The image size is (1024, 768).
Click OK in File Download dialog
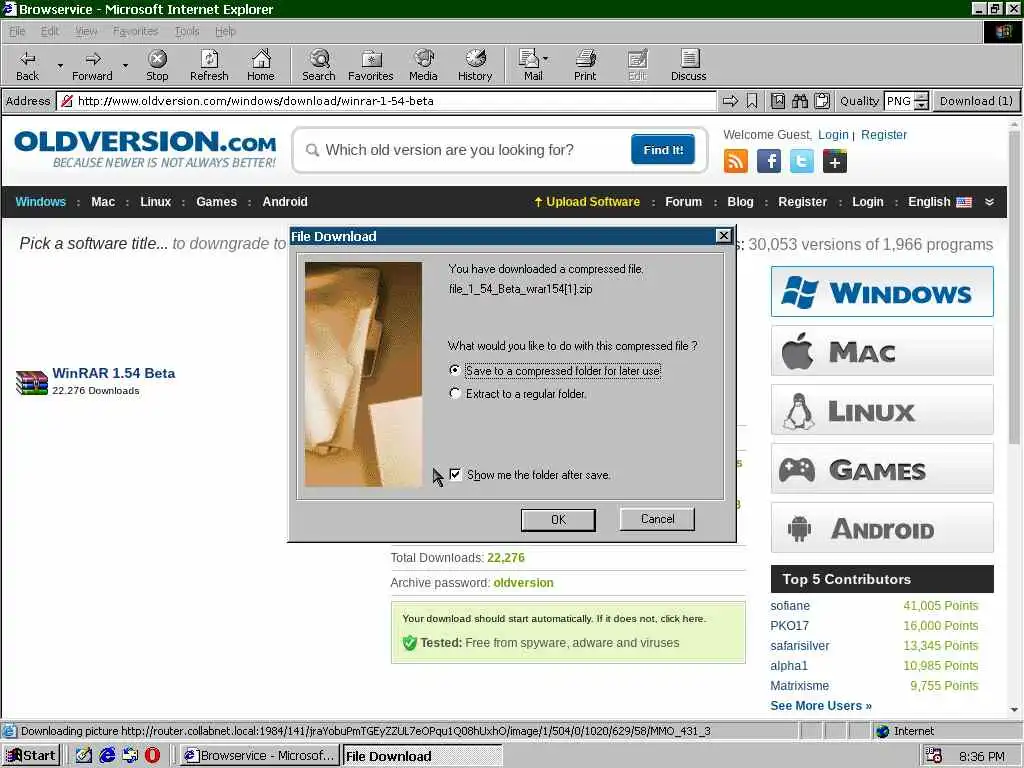(558, 519)
